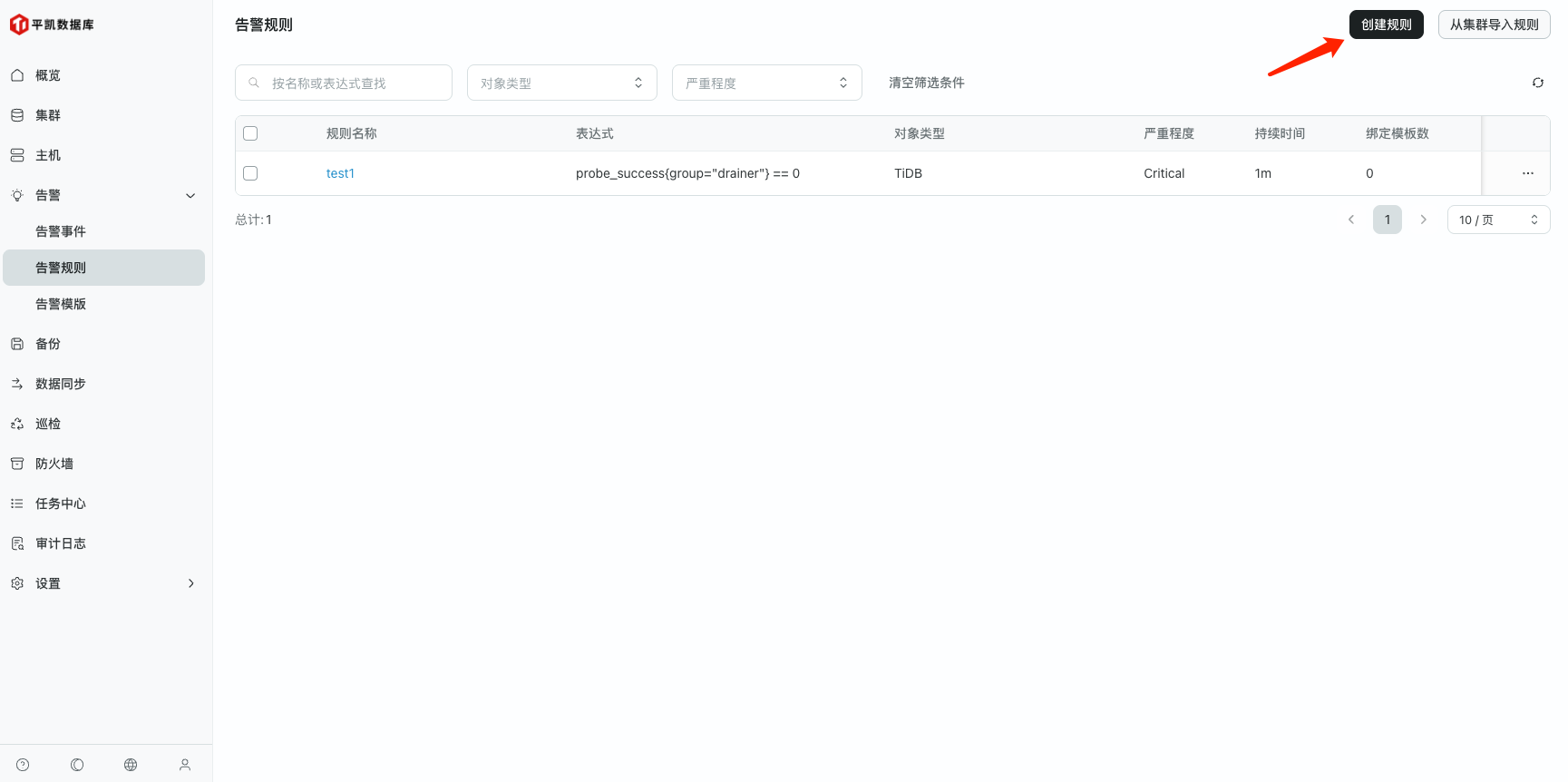Click the refresh icon above the table
Image resolution: width=1568 pixels, height=782 pixels.
(x=1537, y=83)
